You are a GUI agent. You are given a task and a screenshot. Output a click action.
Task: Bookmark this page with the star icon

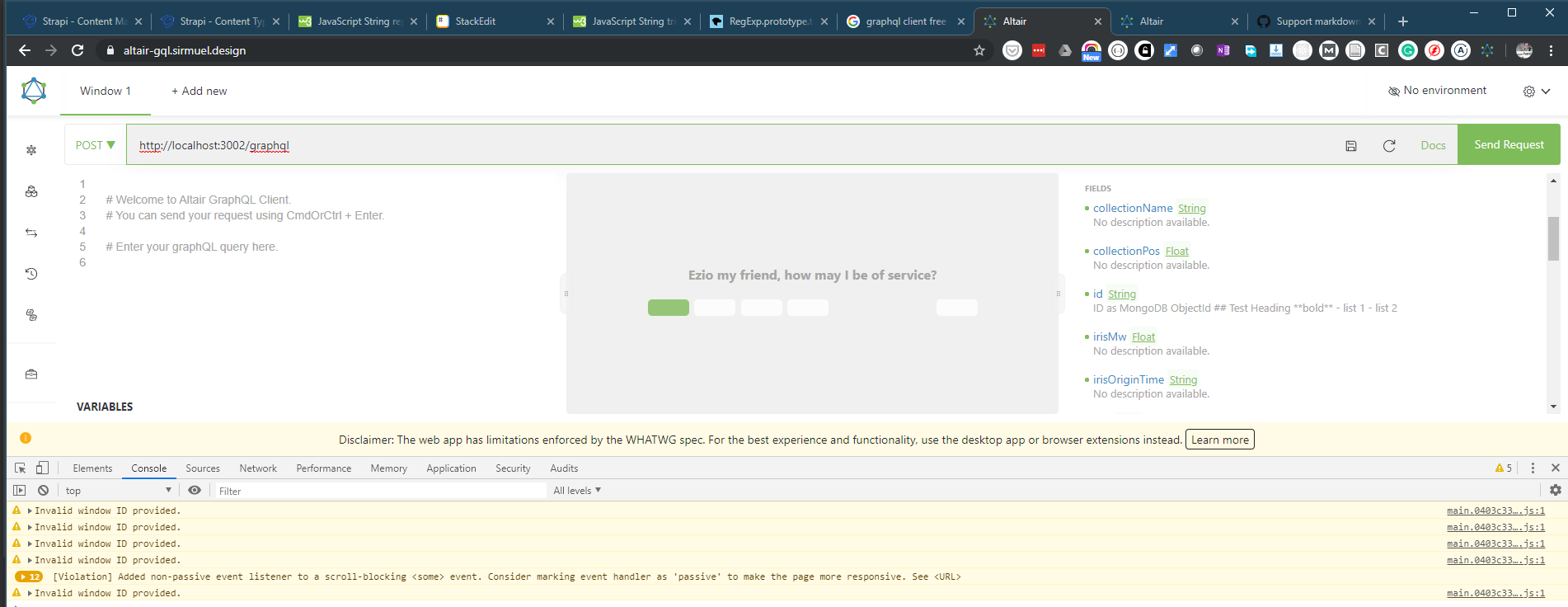pos(979,50)
